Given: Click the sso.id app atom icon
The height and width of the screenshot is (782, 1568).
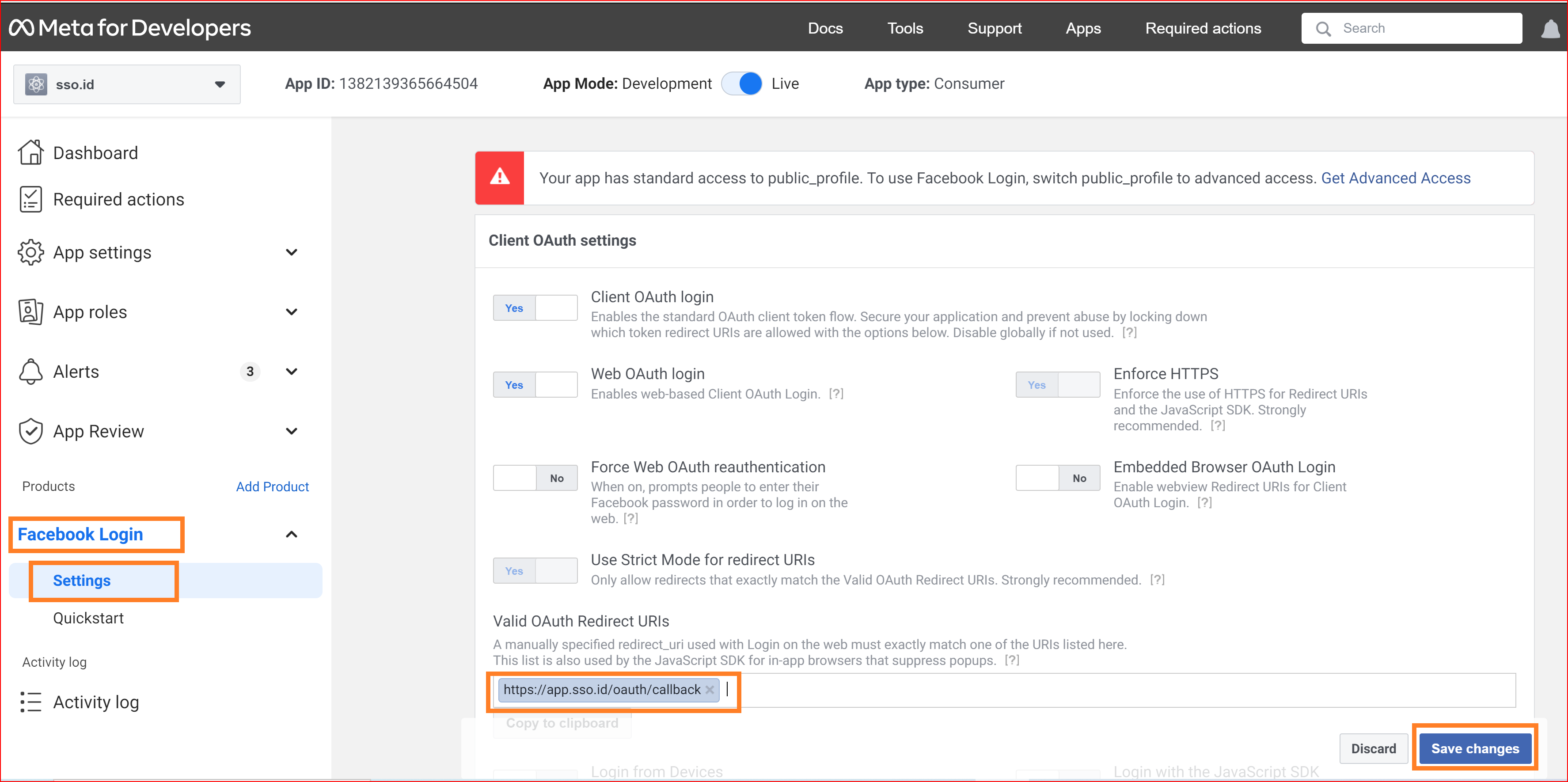Looking at the screenshot, I should pyautogui.click(x=36, y=84).
